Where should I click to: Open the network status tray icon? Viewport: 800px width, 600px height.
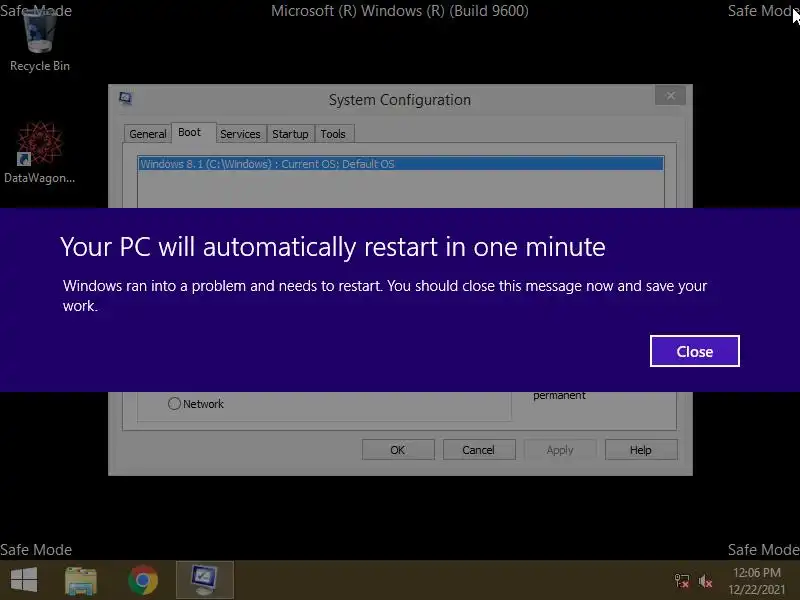click(682, 581)
